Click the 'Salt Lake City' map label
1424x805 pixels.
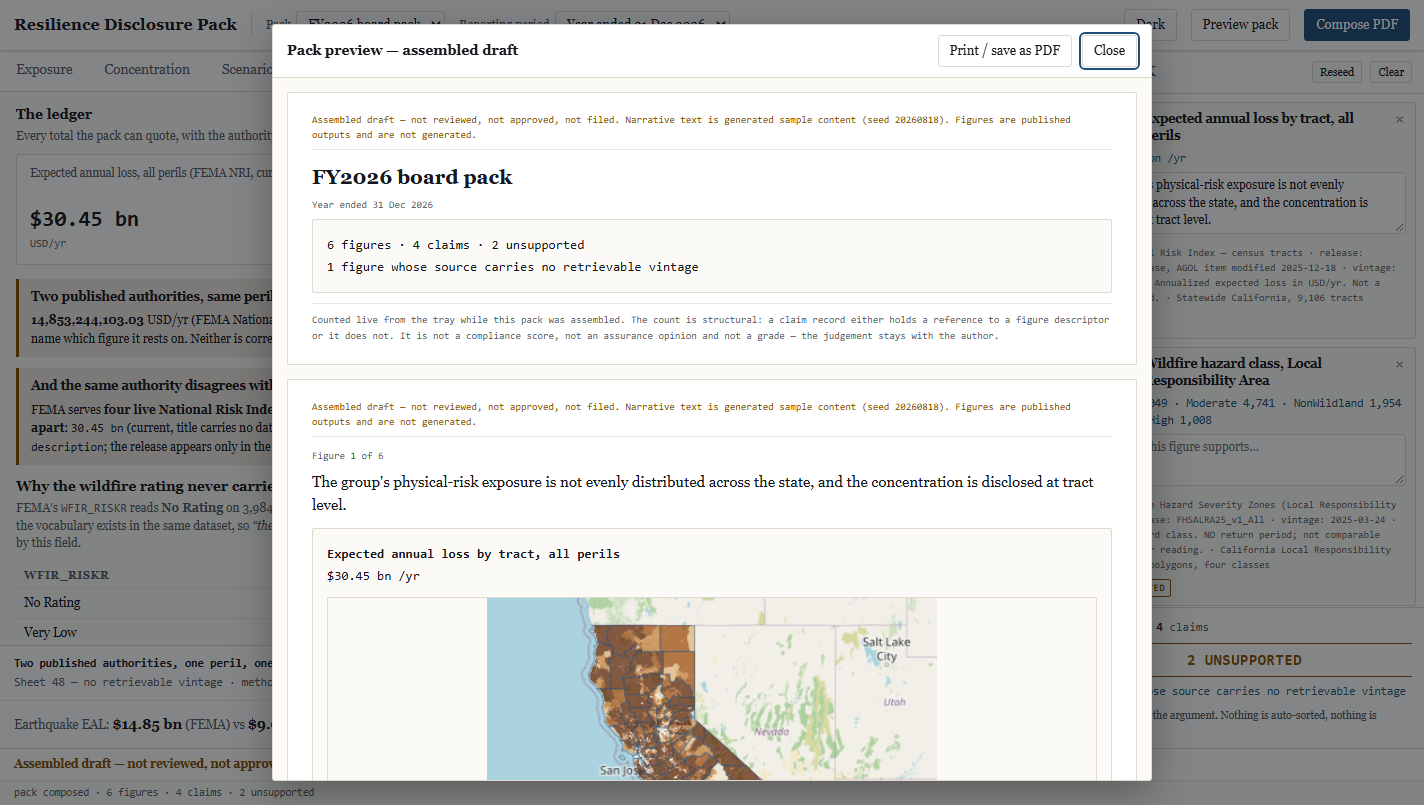[886, 649]
